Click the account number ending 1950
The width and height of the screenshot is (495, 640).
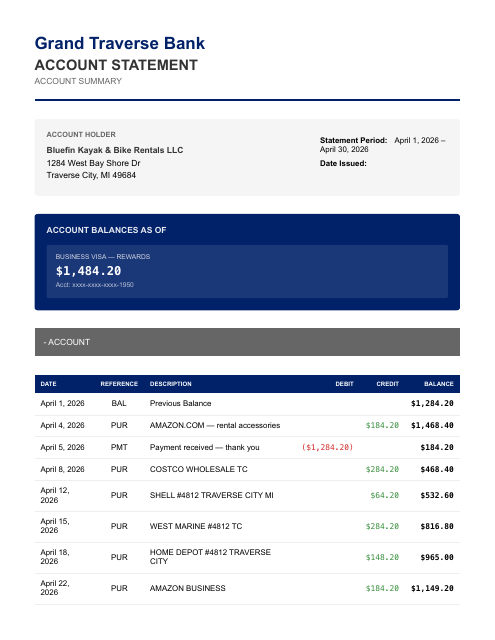point(95,284)
